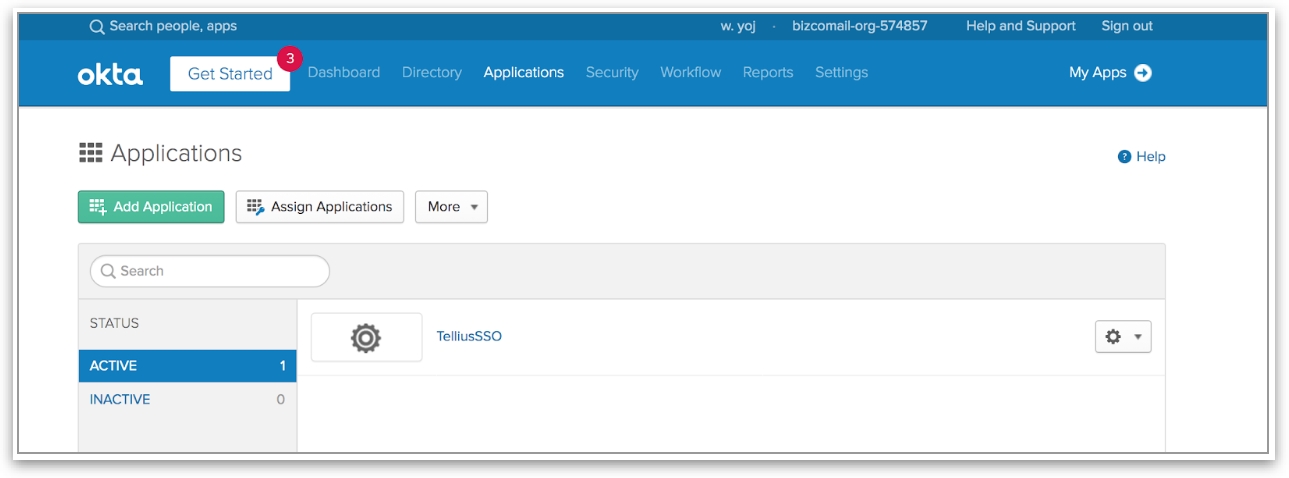1289x478 pixels.
Task: Click the Okta logo
Action: 110,74
